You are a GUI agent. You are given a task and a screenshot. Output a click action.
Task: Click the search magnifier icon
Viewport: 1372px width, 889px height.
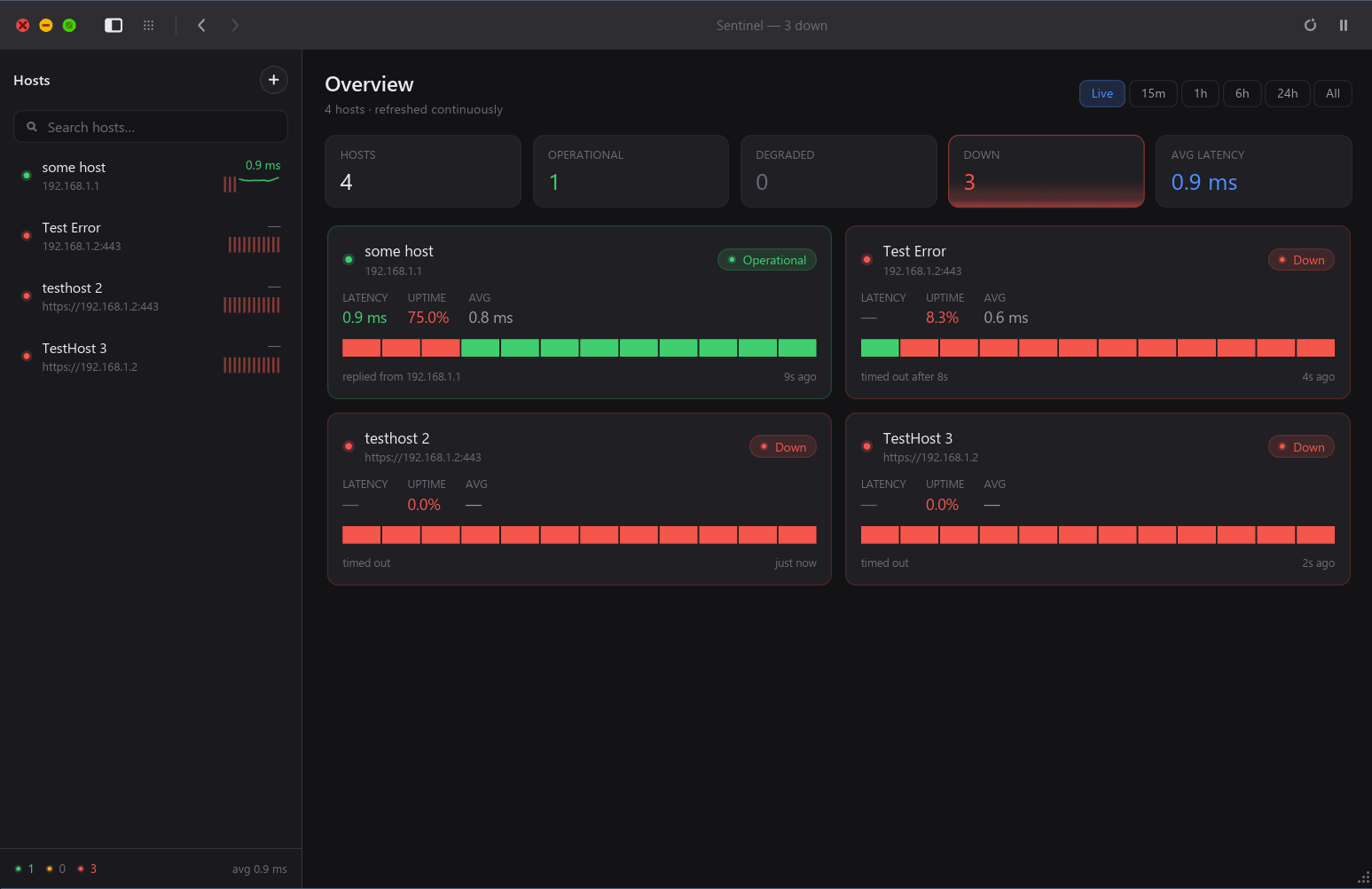tap(32, 127)
